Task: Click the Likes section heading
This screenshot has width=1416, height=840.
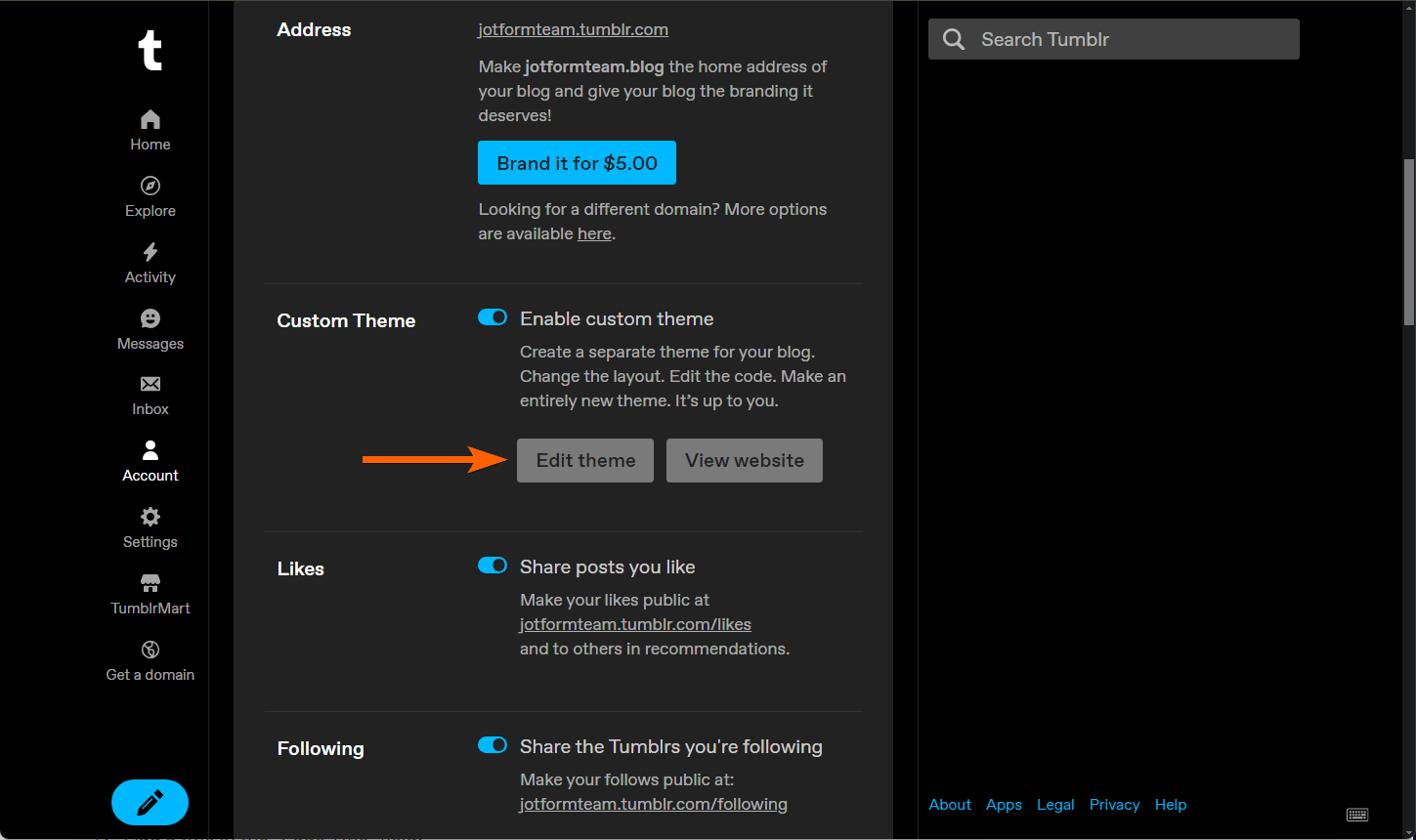Action: [x=301, y=568]
